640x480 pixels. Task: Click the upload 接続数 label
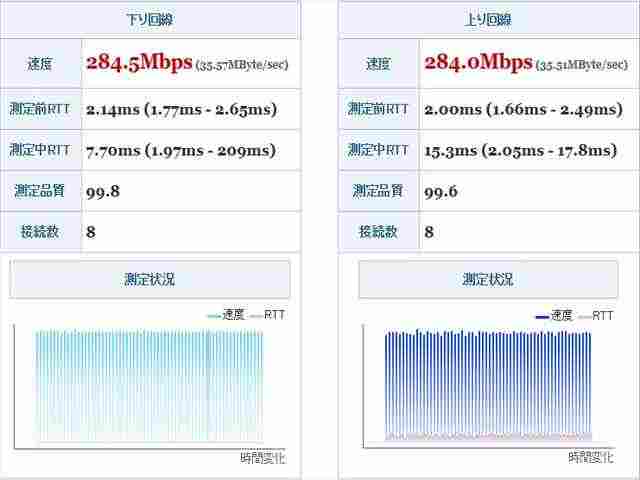[378, 232]
